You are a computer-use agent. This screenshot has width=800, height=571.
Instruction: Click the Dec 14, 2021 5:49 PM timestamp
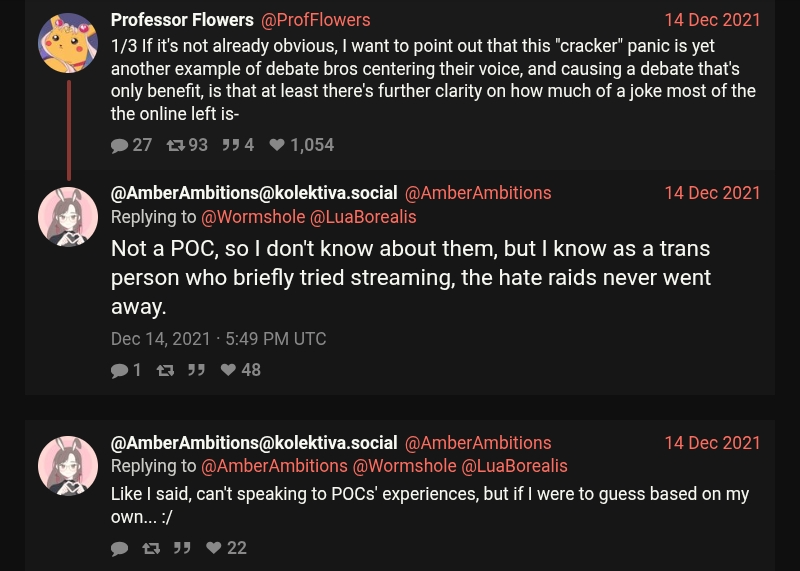tap(218, 339)
